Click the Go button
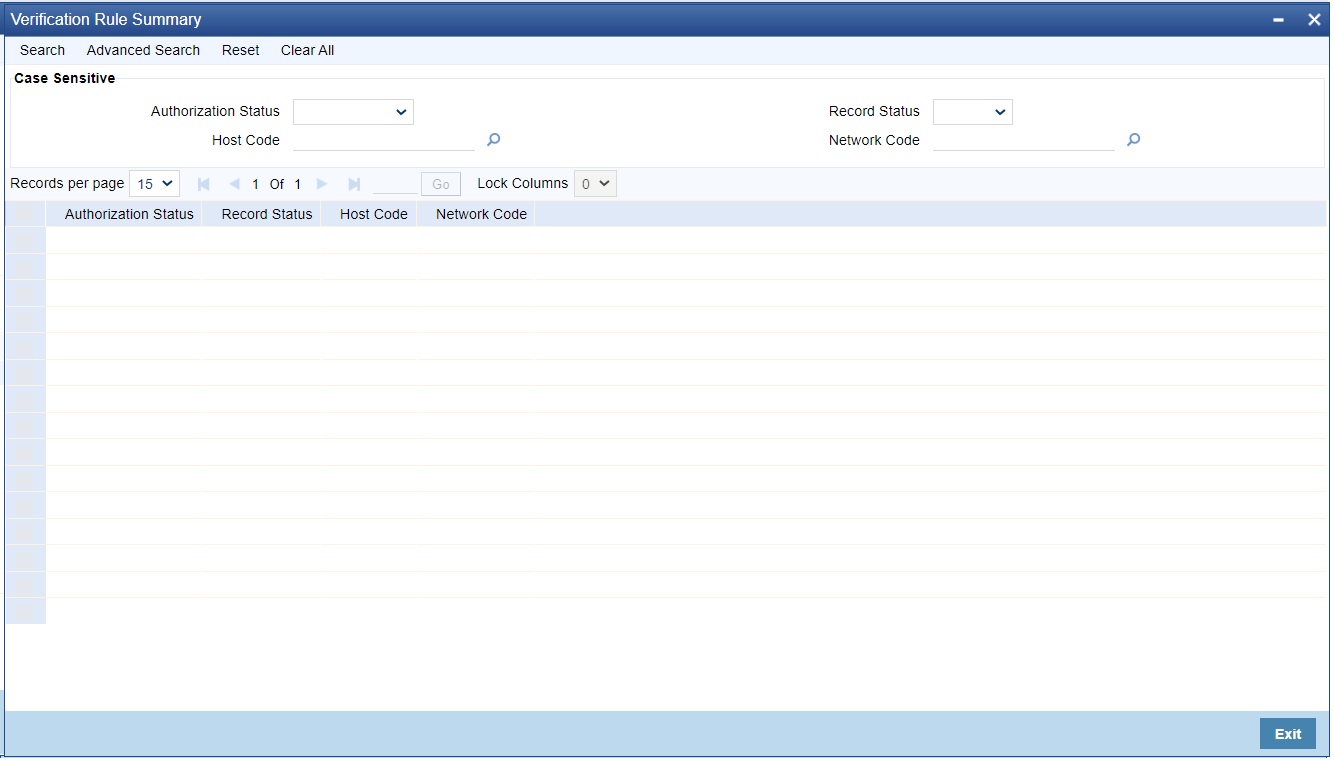 click(441, 184)
